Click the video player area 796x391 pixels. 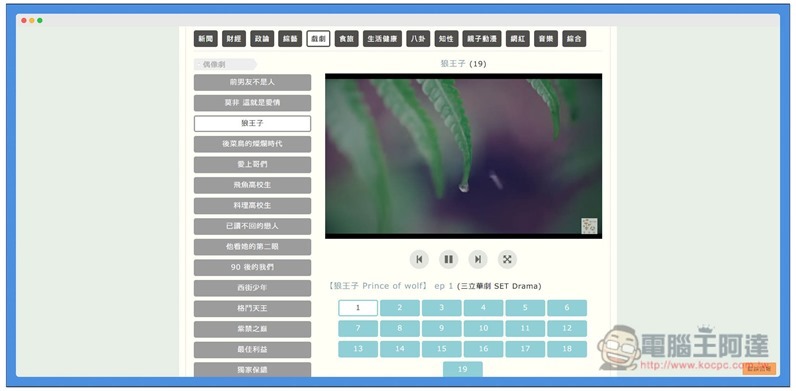tap(463, 156)
